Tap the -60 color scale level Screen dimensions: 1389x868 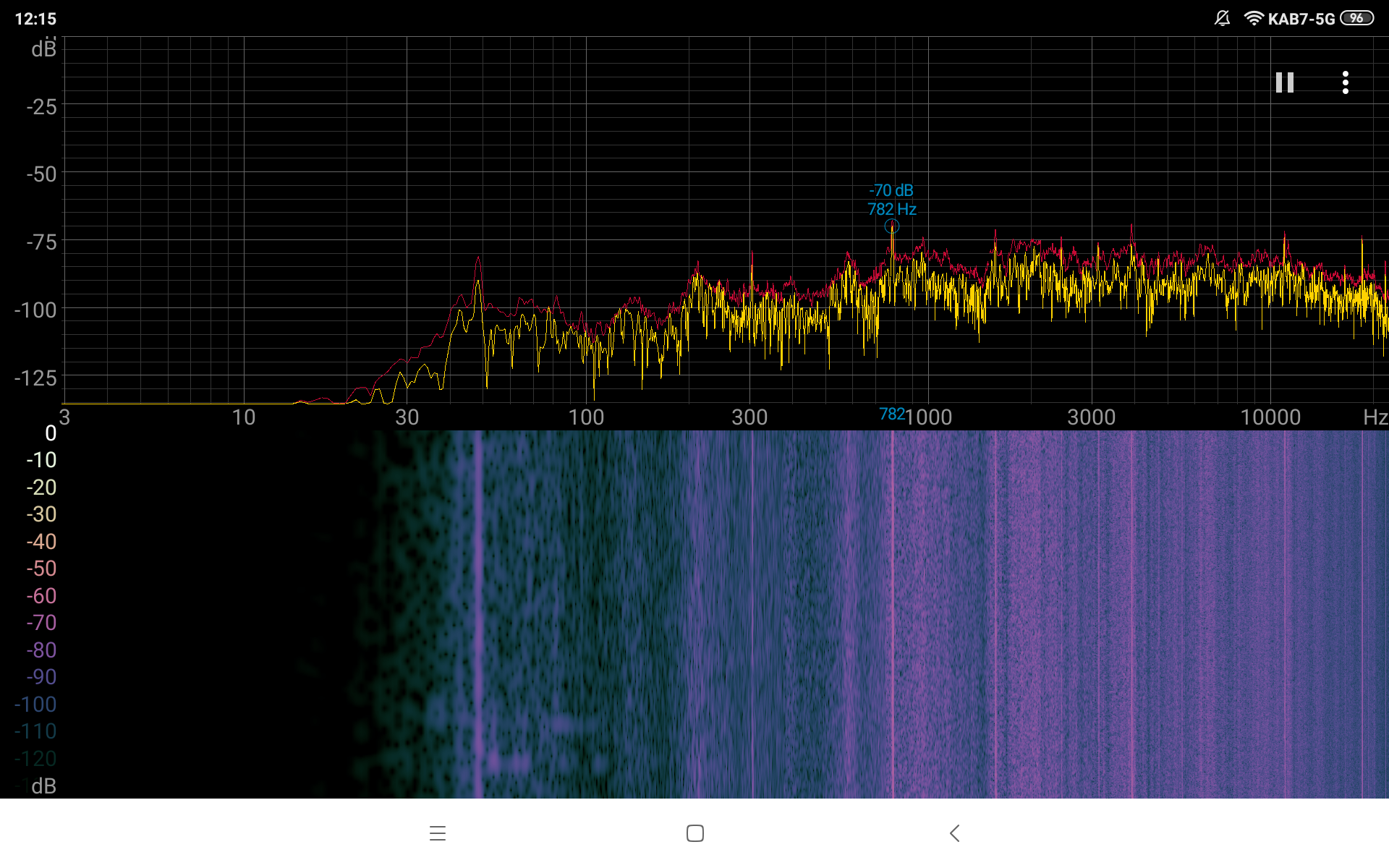pos(41,596)
